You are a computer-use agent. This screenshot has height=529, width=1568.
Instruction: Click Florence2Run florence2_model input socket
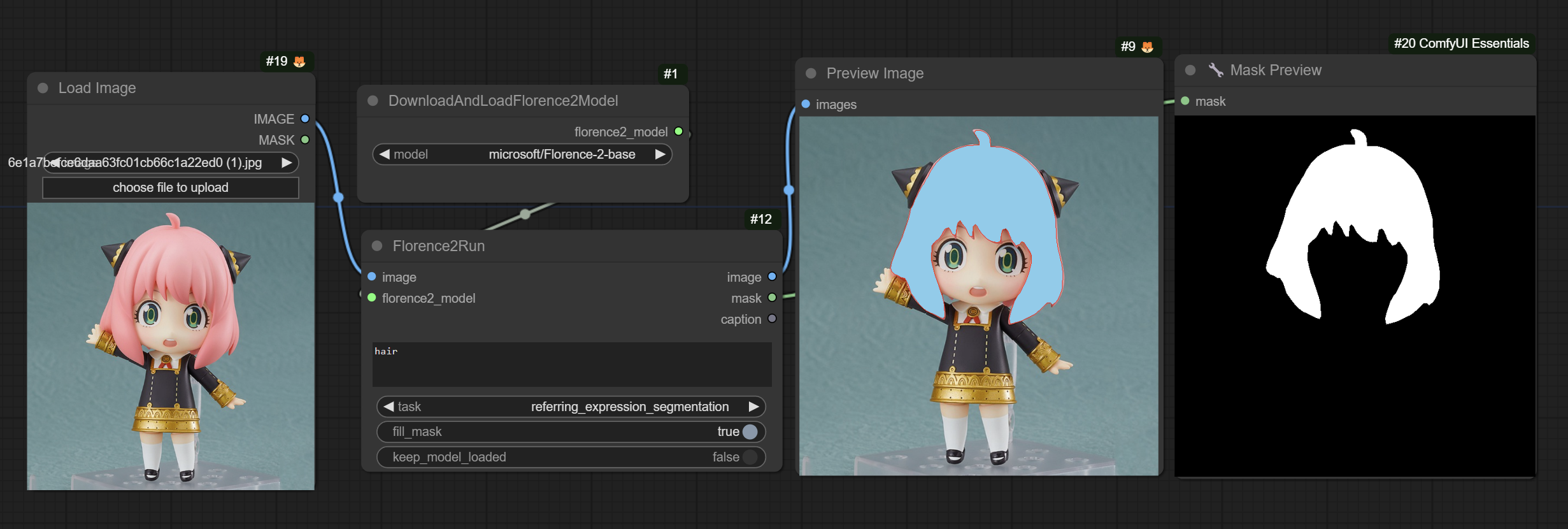(372, 298)
